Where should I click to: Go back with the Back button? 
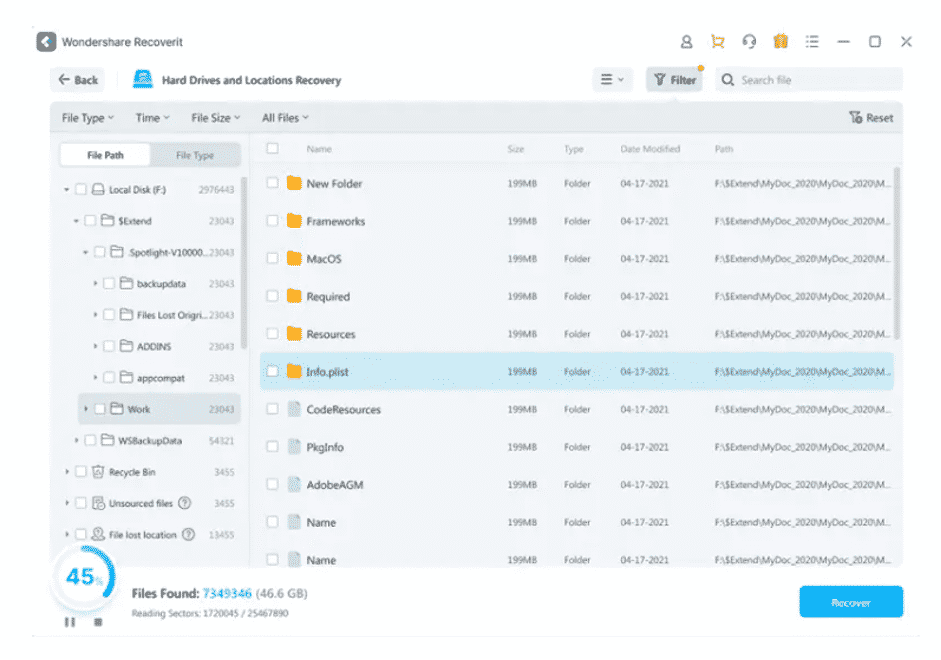point(78,80)
